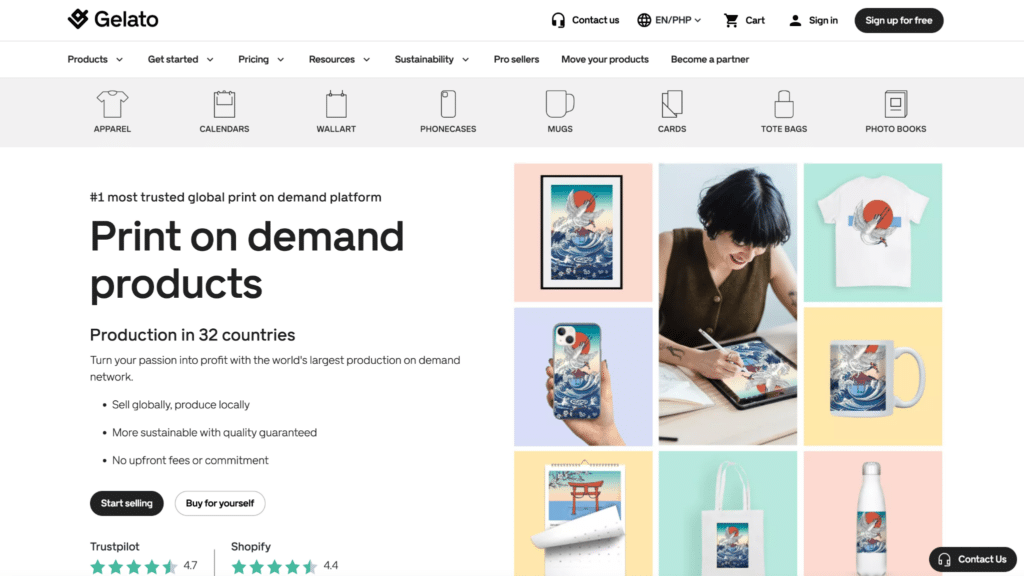Expand the Get started dropdown chevron
This screenshot has width=1024, height=576.
click(210, 59)
